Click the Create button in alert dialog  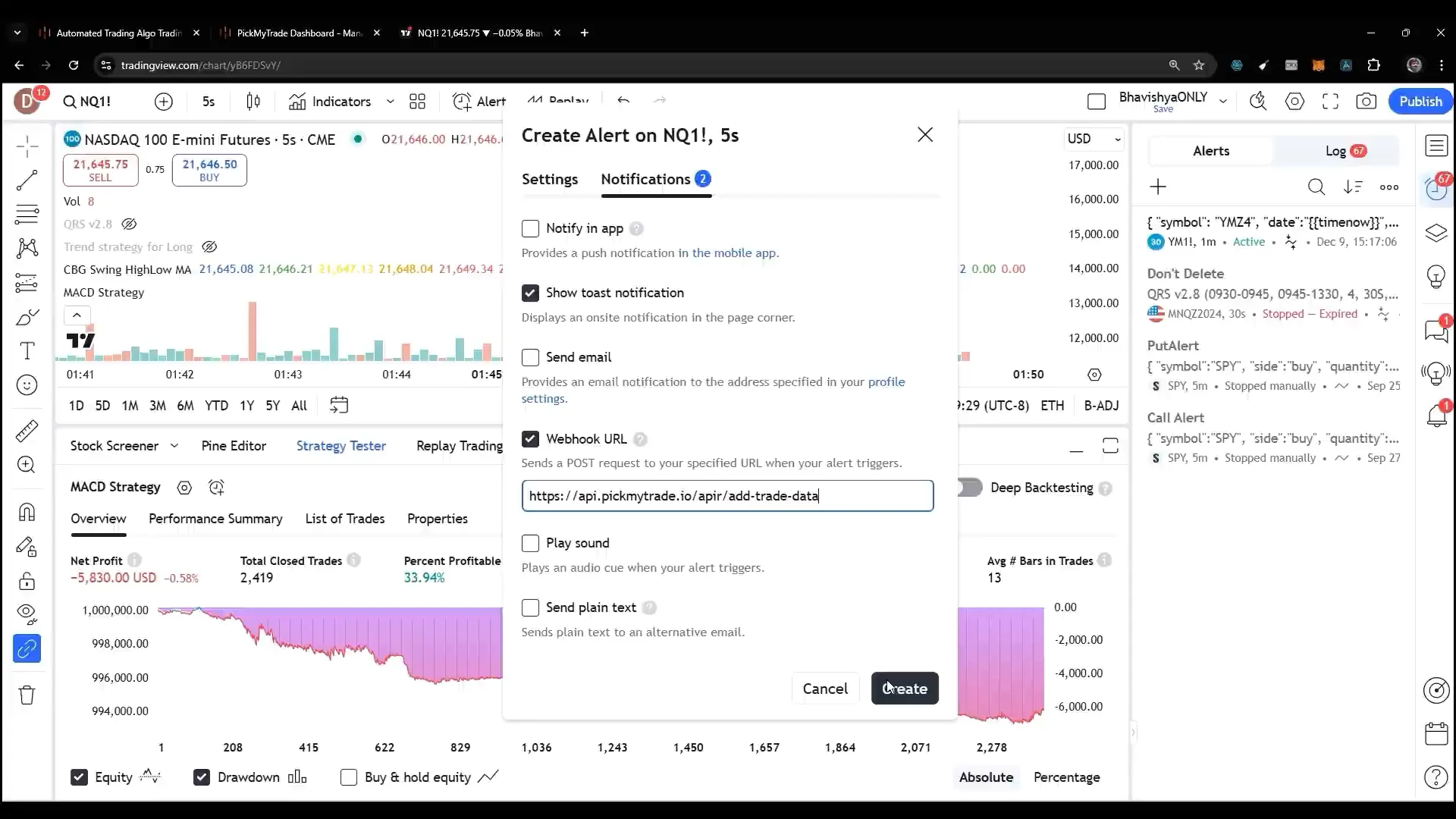pos(905,689)
